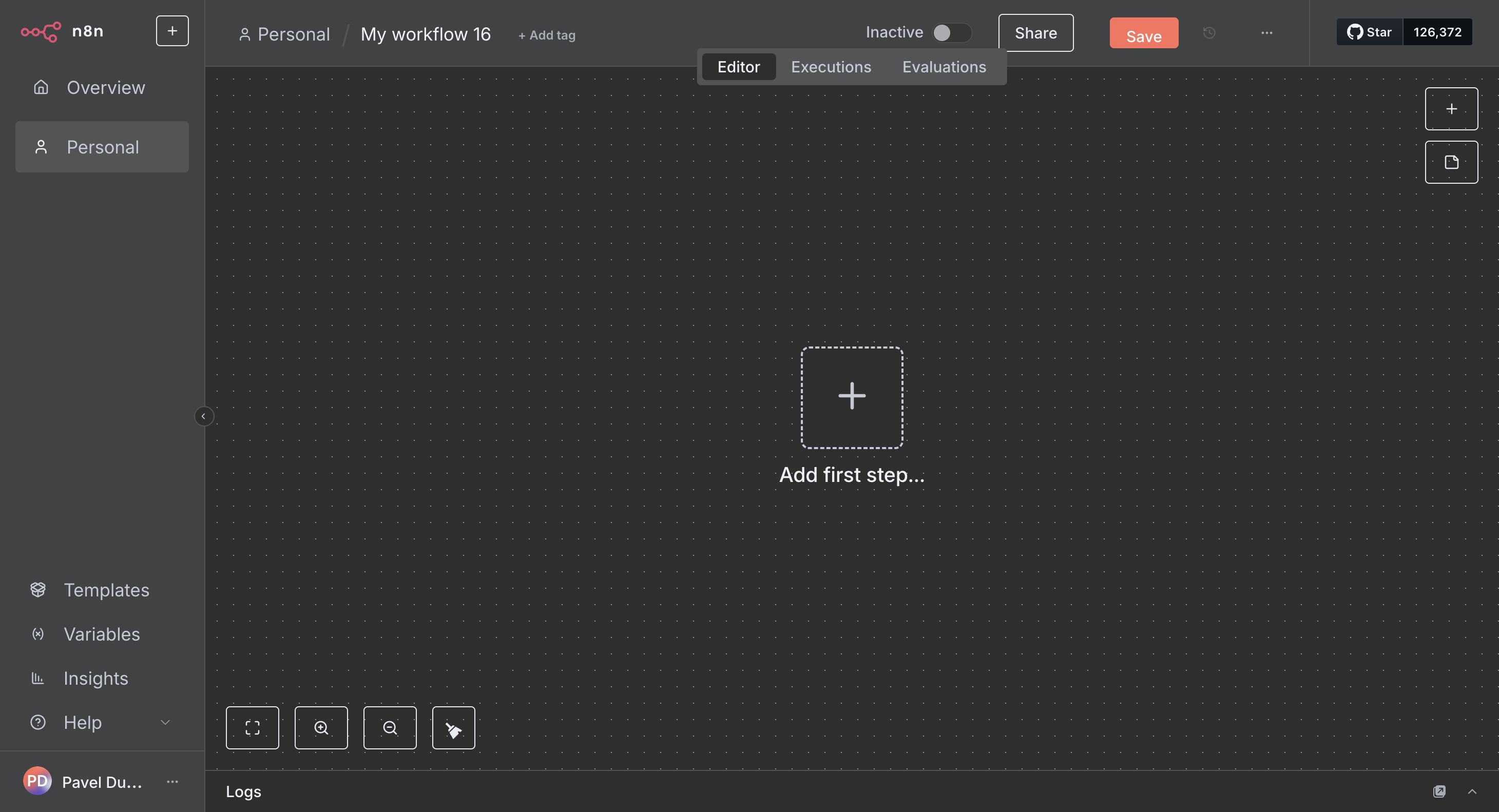The width and height of the screenshot is (1499, 812).
Task: Switch to the Evaluations tab
Action: [944, 67]
